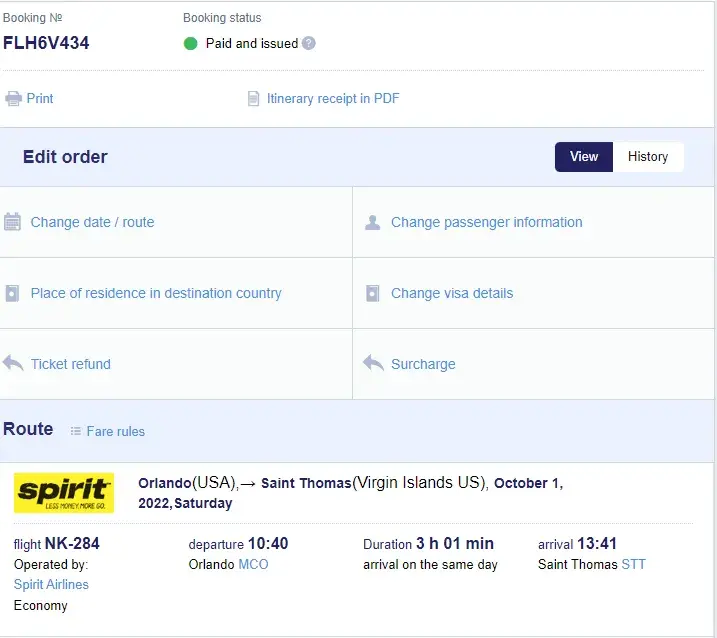The width and height of the screenshot is (717, 638).
Task: Click the passenger silhouette icon
Action: [373, 222]
